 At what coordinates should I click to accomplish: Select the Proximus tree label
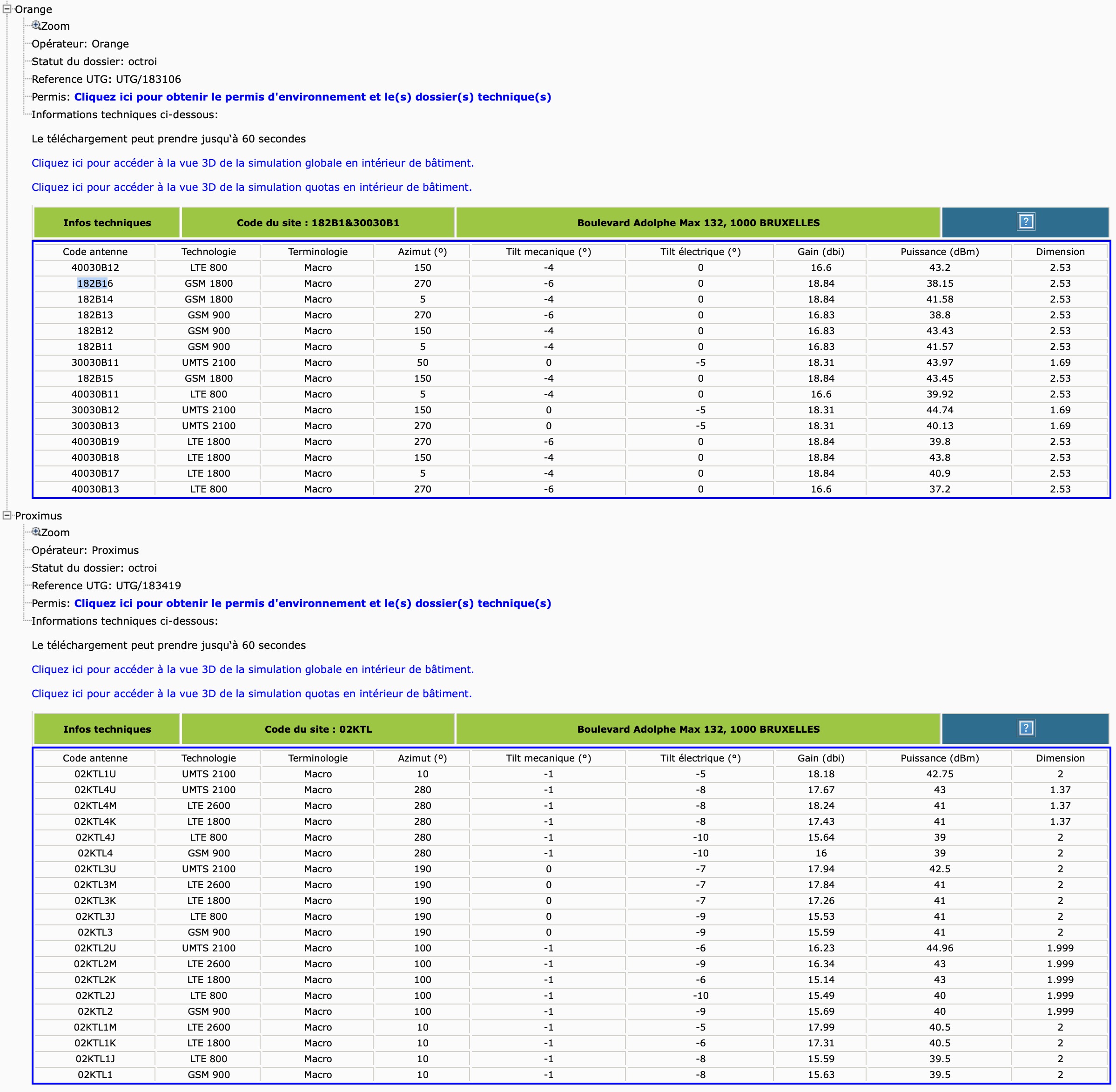(39, 516)
